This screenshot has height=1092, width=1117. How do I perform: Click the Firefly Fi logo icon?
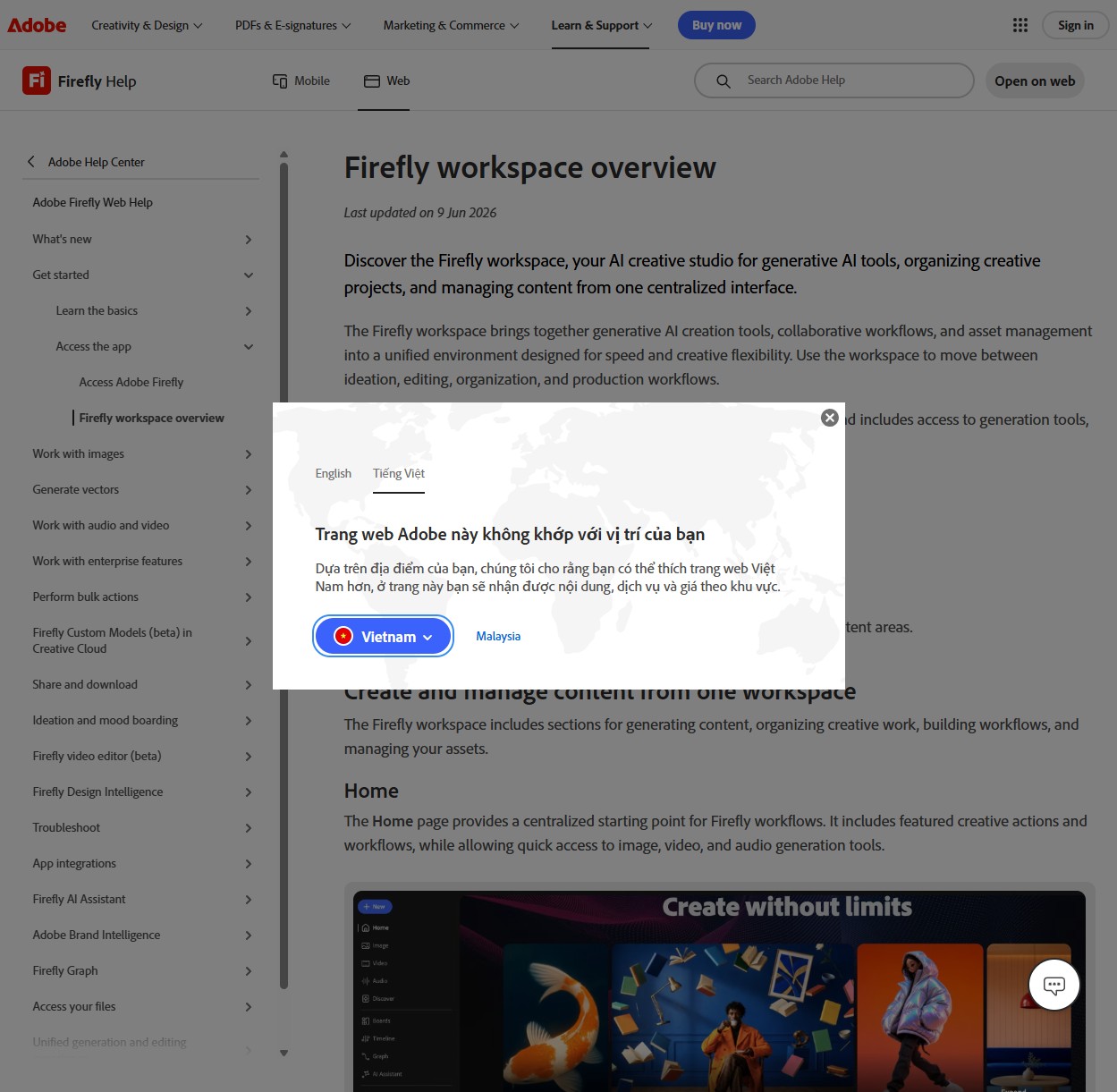tap(37, 80)
